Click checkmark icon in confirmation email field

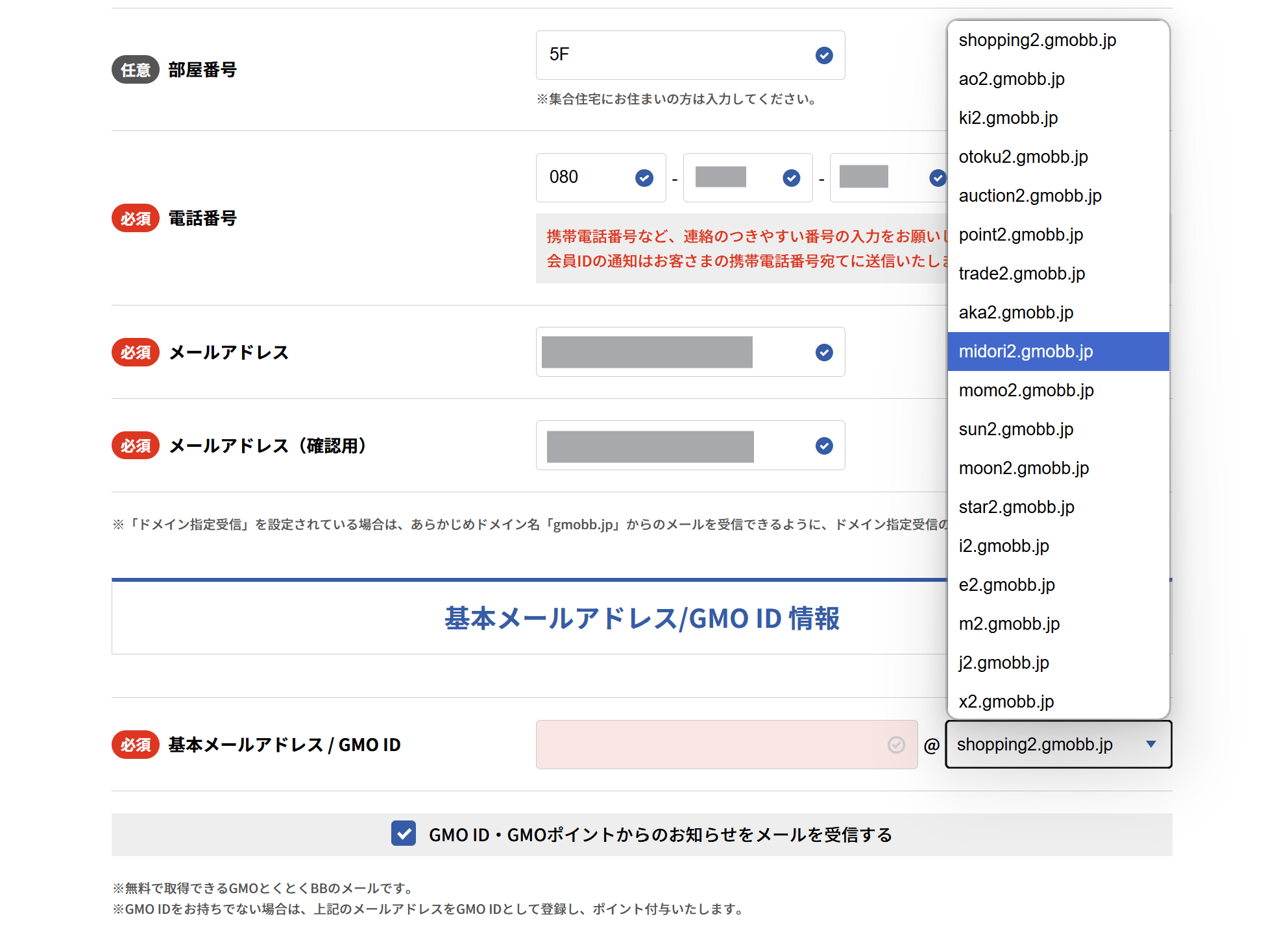tap(824, 446)
